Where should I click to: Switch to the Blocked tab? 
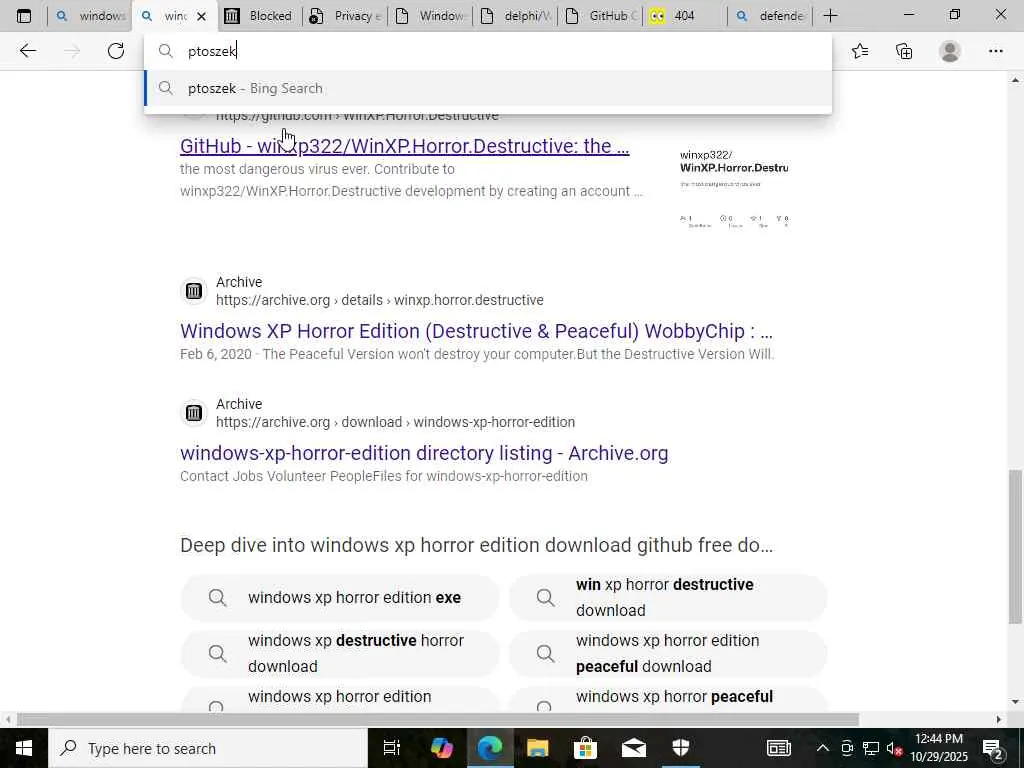[x=259, y=16]
